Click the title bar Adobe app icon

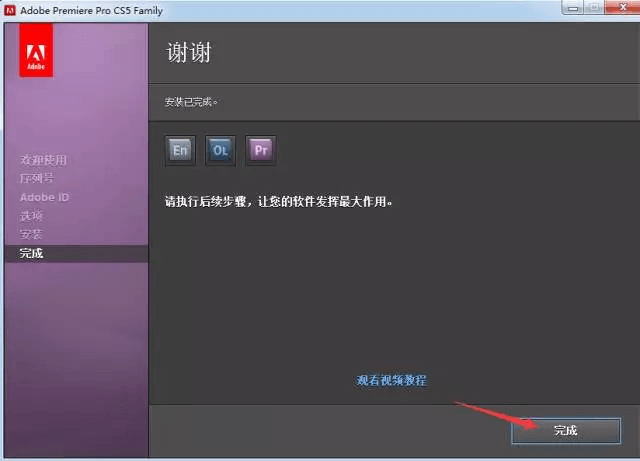point(9,10)
